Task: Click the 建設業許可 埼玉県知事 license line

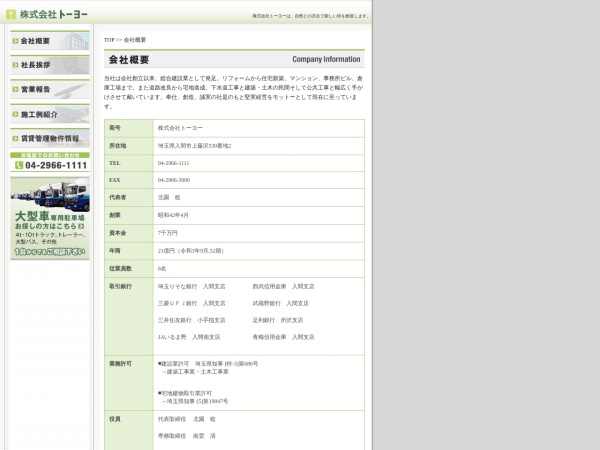Action: click(x=208, y=364)
